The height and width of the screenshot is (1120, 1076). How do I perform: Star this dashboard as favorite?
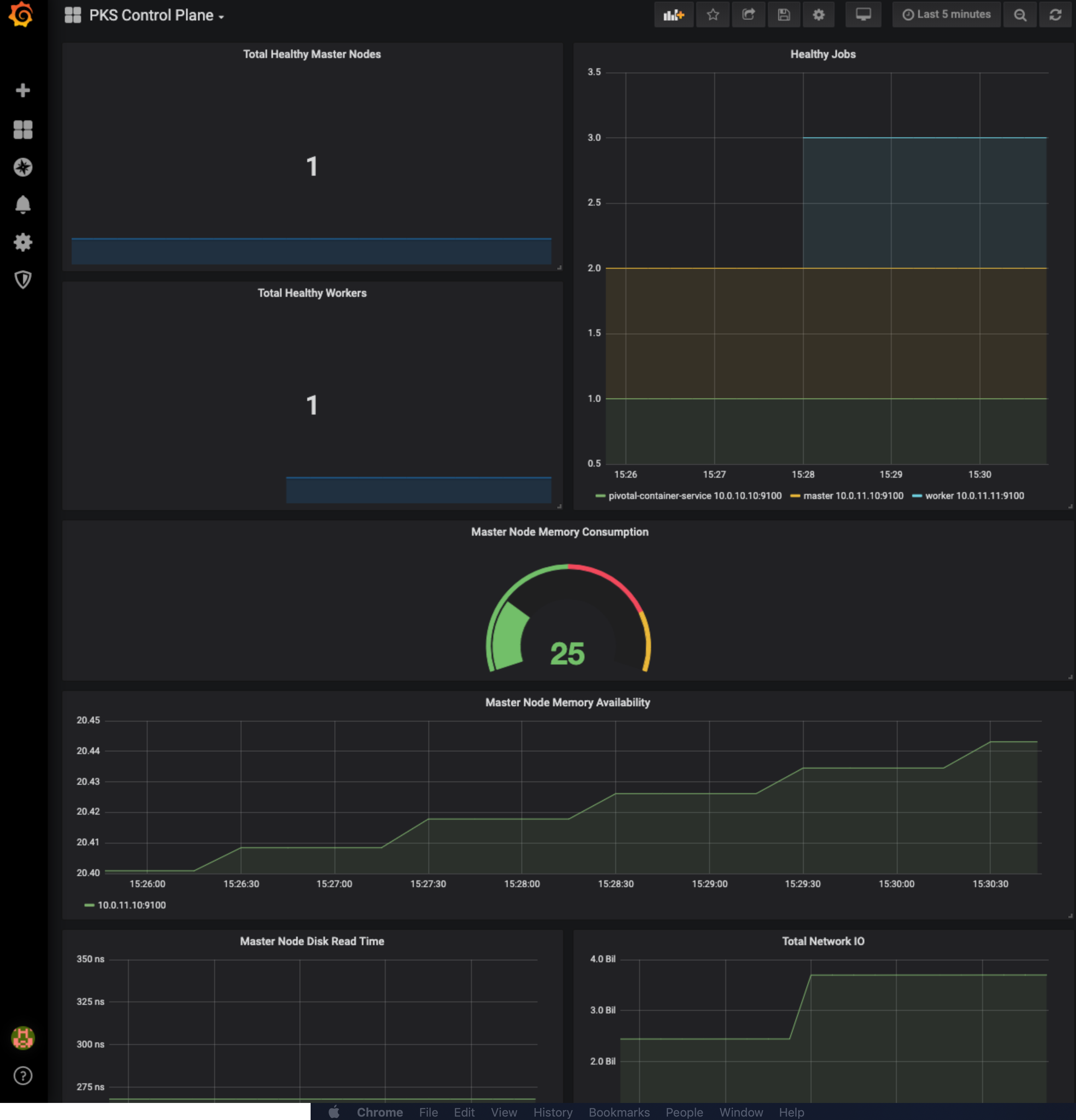point(712,15)
